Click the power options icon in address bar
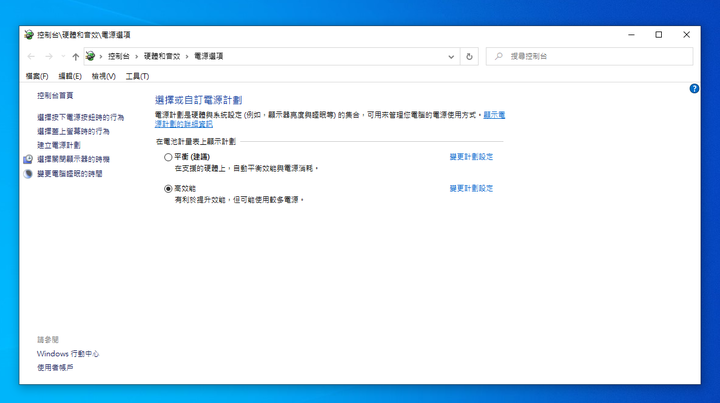Viewport: 720px width, 403px height. pos(90,56)
